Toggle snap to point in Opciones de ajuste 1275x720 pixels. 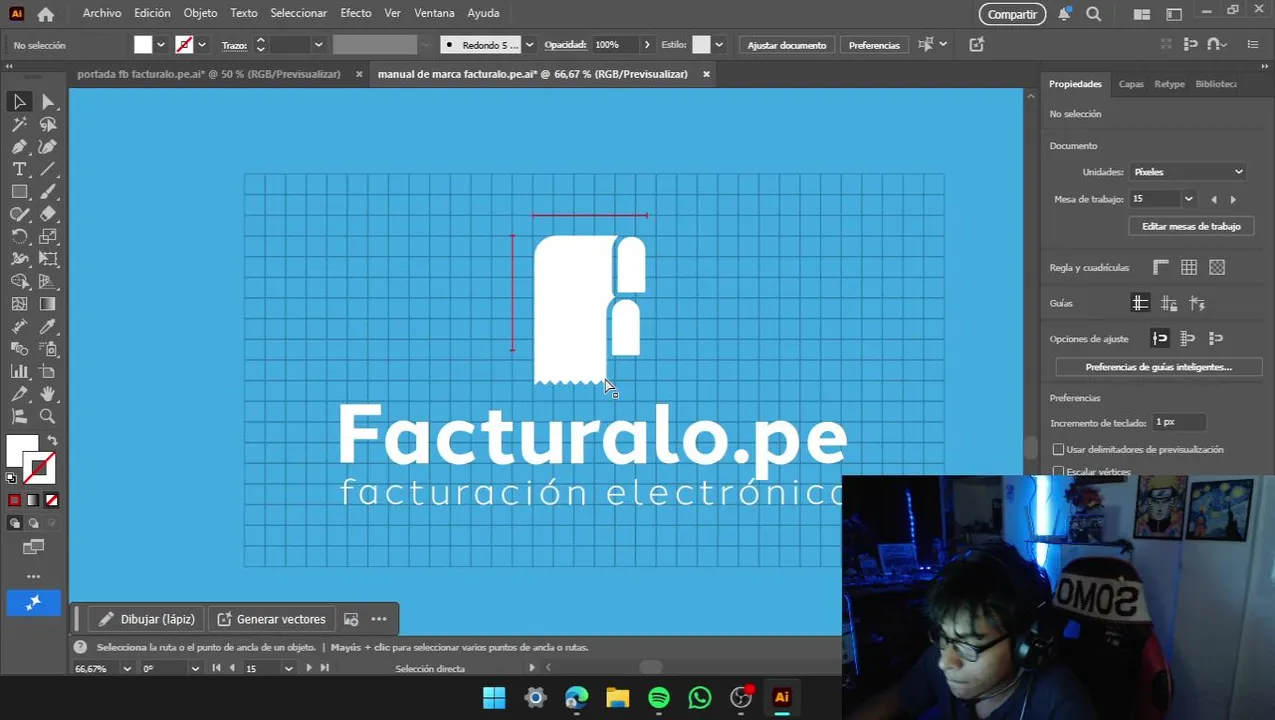coord(1160,338)
